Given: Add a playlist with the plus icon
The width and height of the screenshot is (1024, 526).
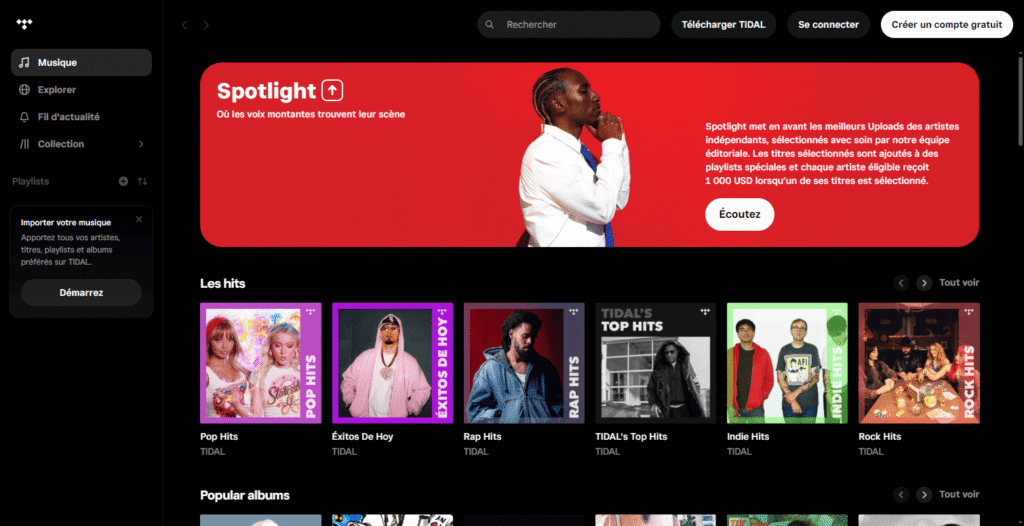Looking at the screenshot, I should click(x=123, y=181).
